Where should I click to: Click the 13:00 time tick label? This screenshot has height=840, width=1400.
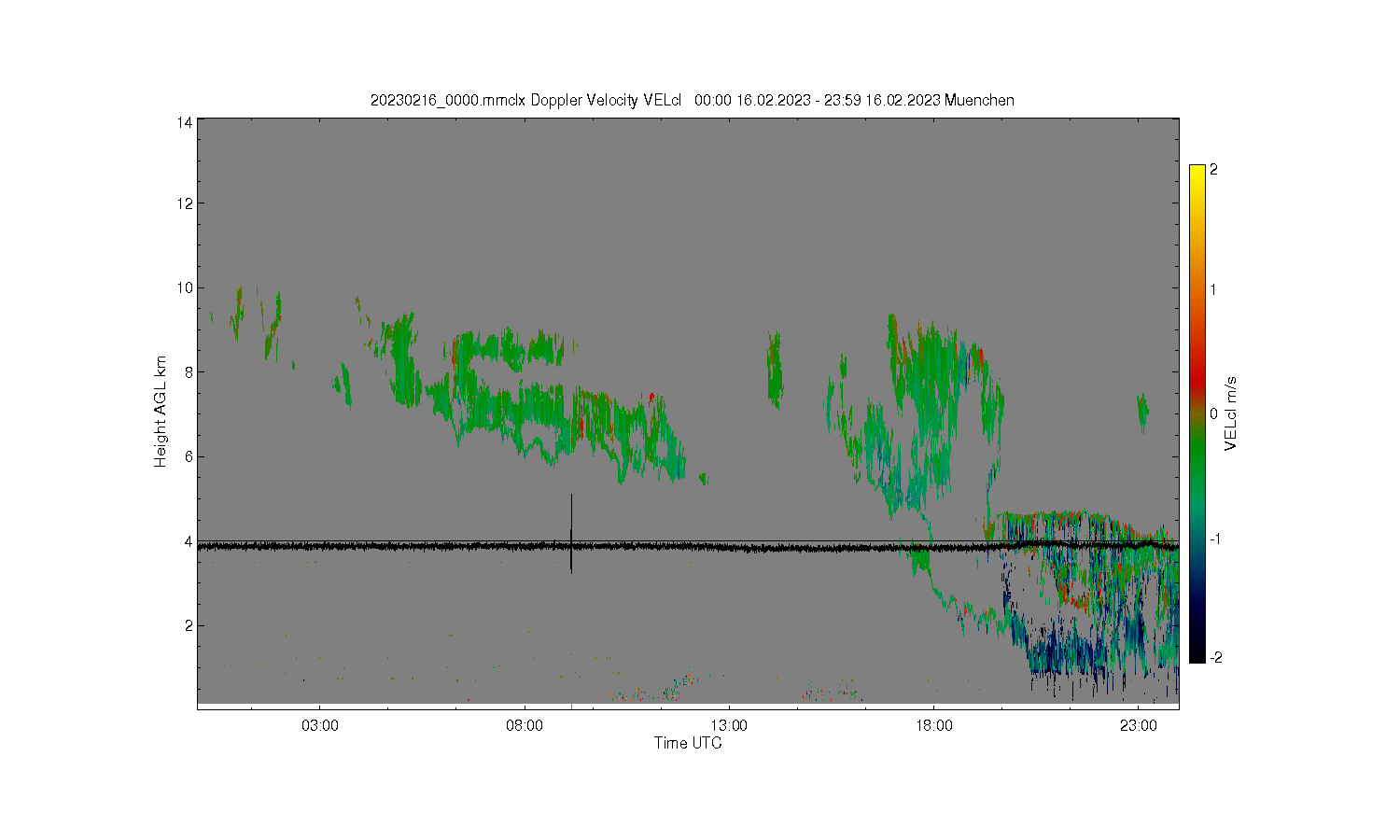tap(729, 725)
